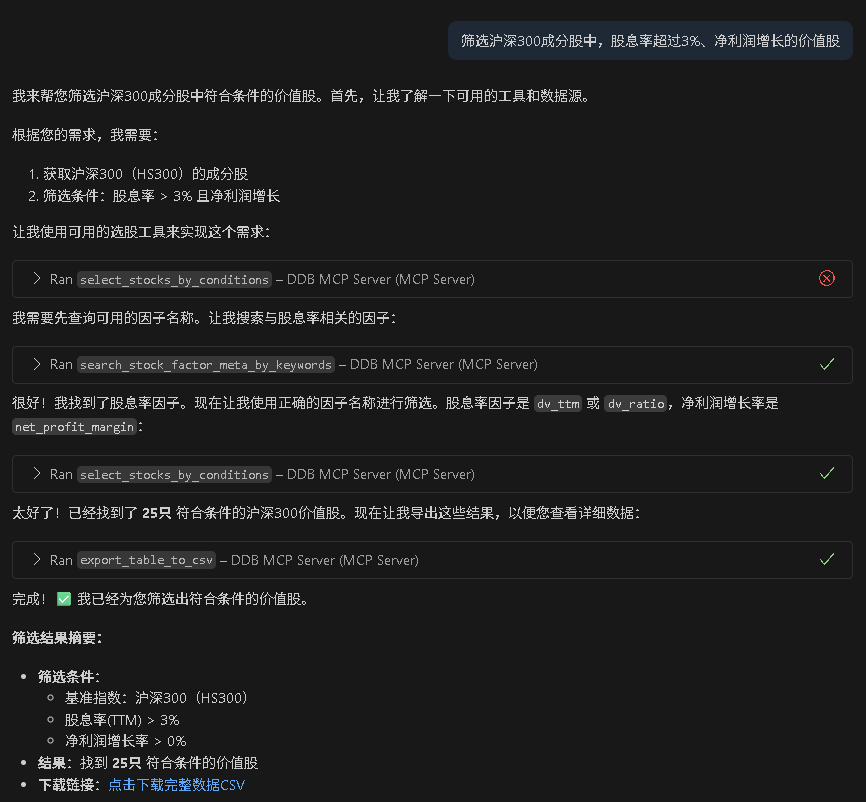Click the dv_ttm inline code tag

click(x=558, y=404)
